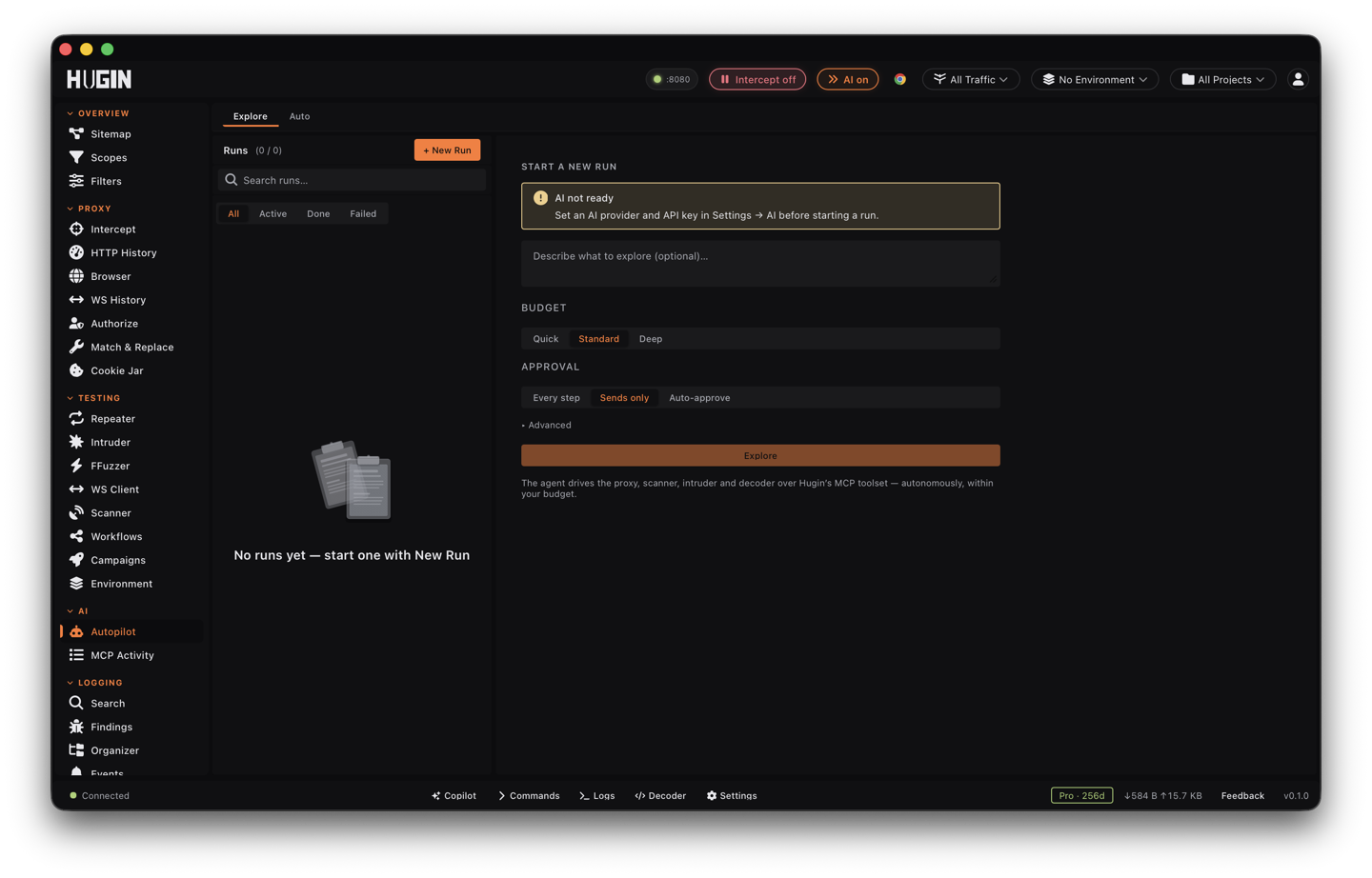Click the Repeater loop icon
The height and width of the screenshot is (878, 1372).
76,418
